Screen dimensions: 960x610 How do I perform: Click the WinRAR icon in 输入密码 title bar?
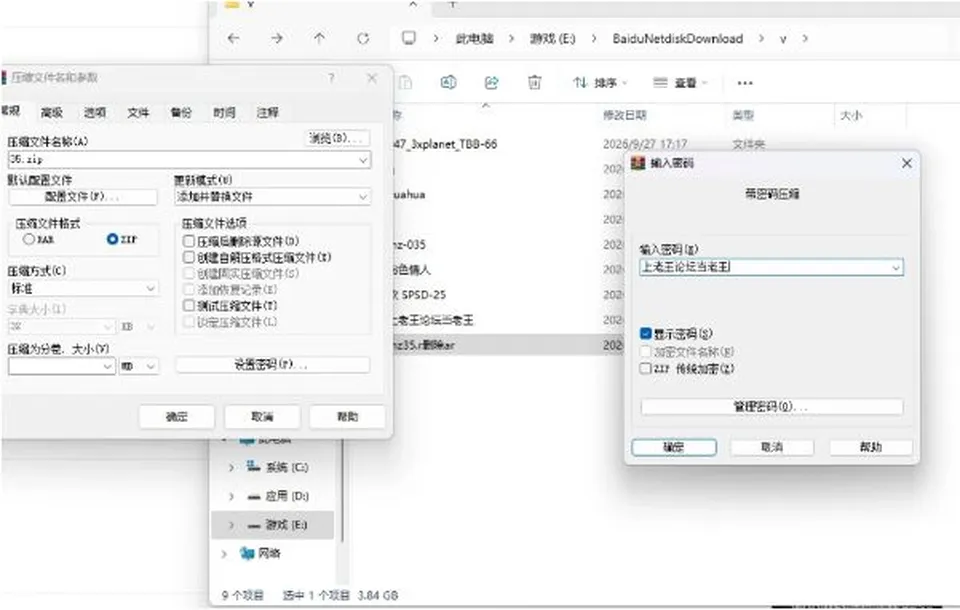638,163
